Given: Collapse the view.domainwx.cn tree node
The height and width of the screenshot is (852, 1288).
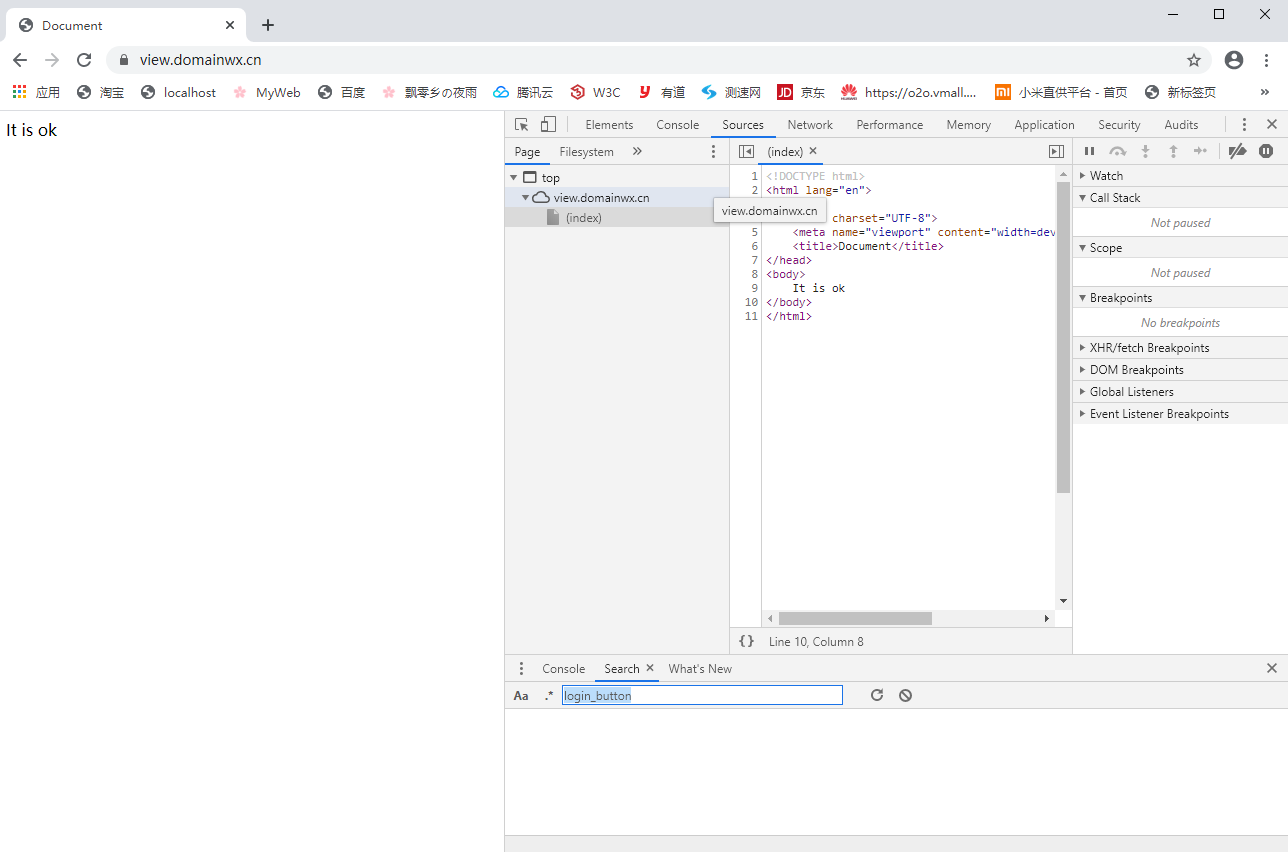Looking at the screenshot, I should click(526, 198).
